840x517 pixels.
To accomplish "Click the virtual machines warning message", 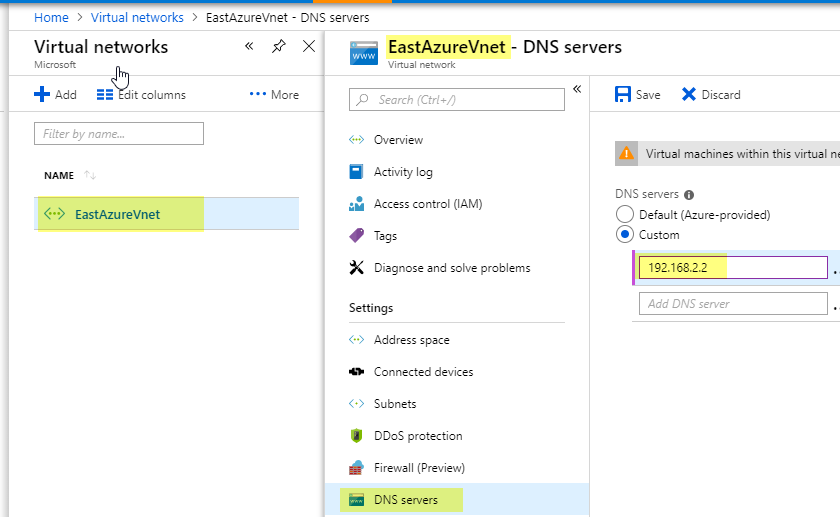I will pyautogui.click(x=742, y=154).
